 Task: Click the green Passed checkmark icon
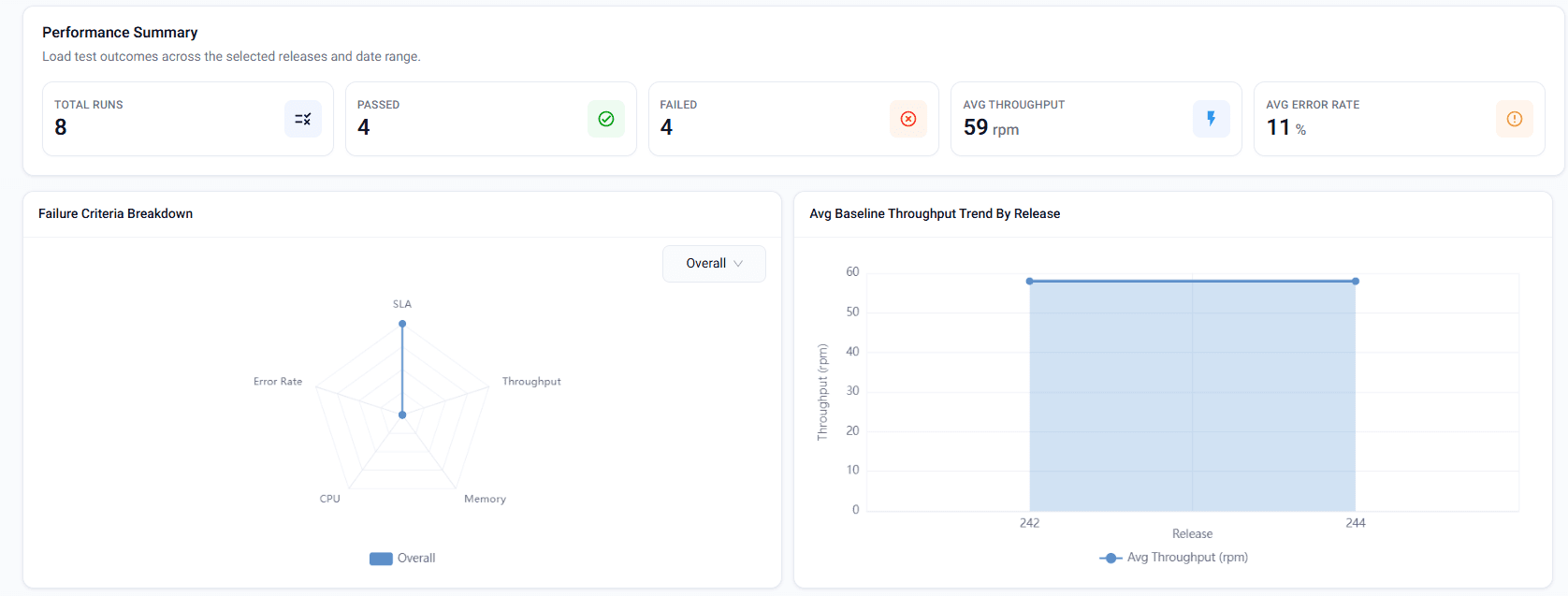coord(606,119)
